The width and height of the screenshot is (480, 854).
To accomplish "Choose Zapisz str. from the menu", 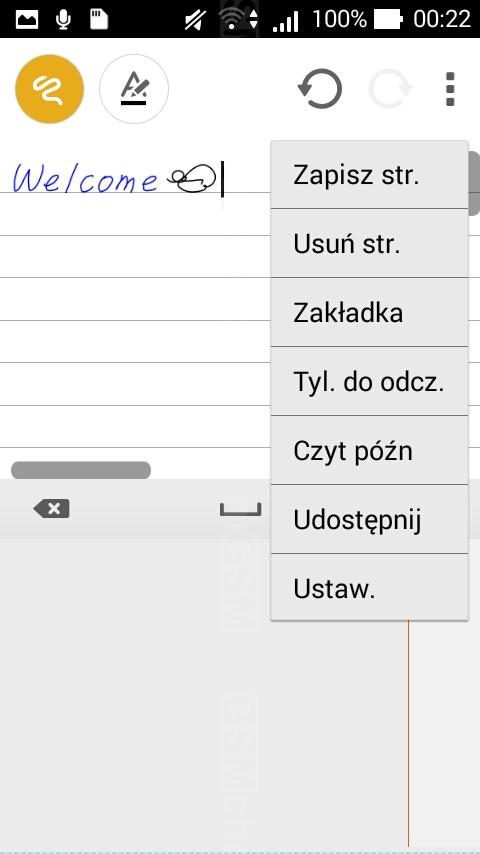I will click(x=369, y=175).
